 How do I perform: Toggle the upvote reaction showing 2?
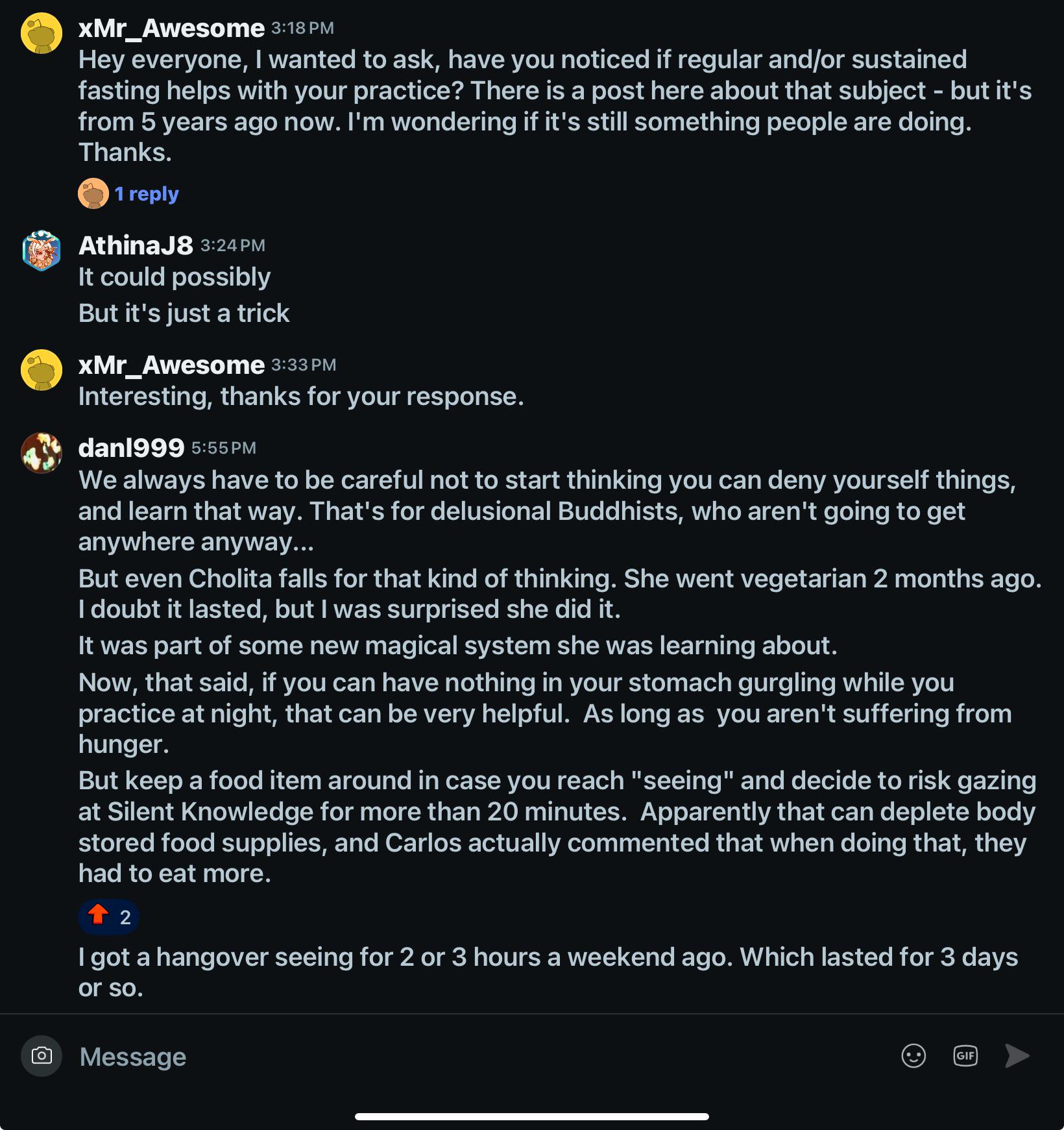[x=109, y=916]
